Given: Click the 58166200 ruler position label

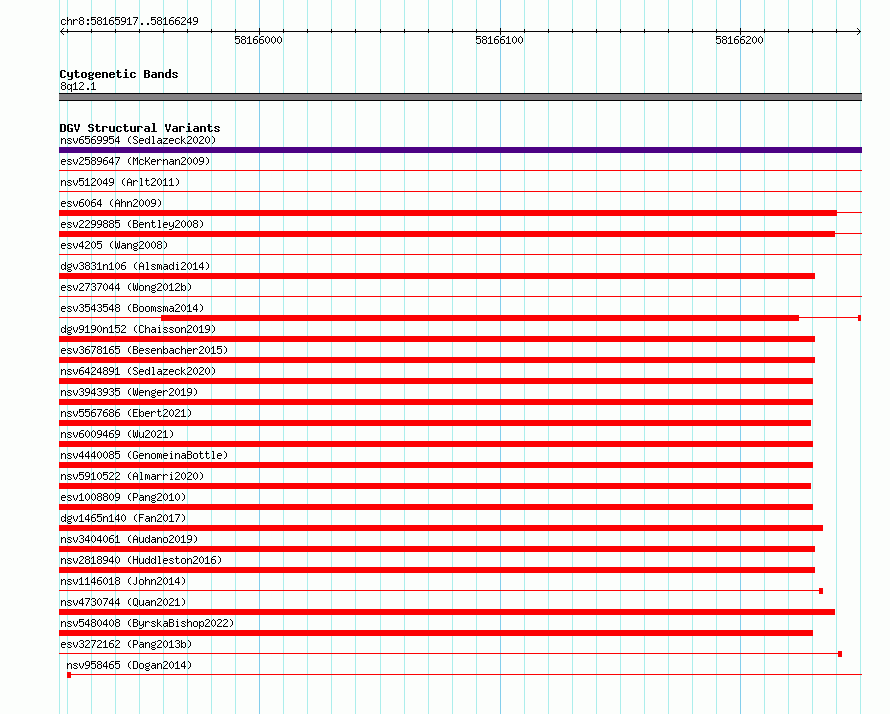Looking at the screenshot, I should 740,40.
